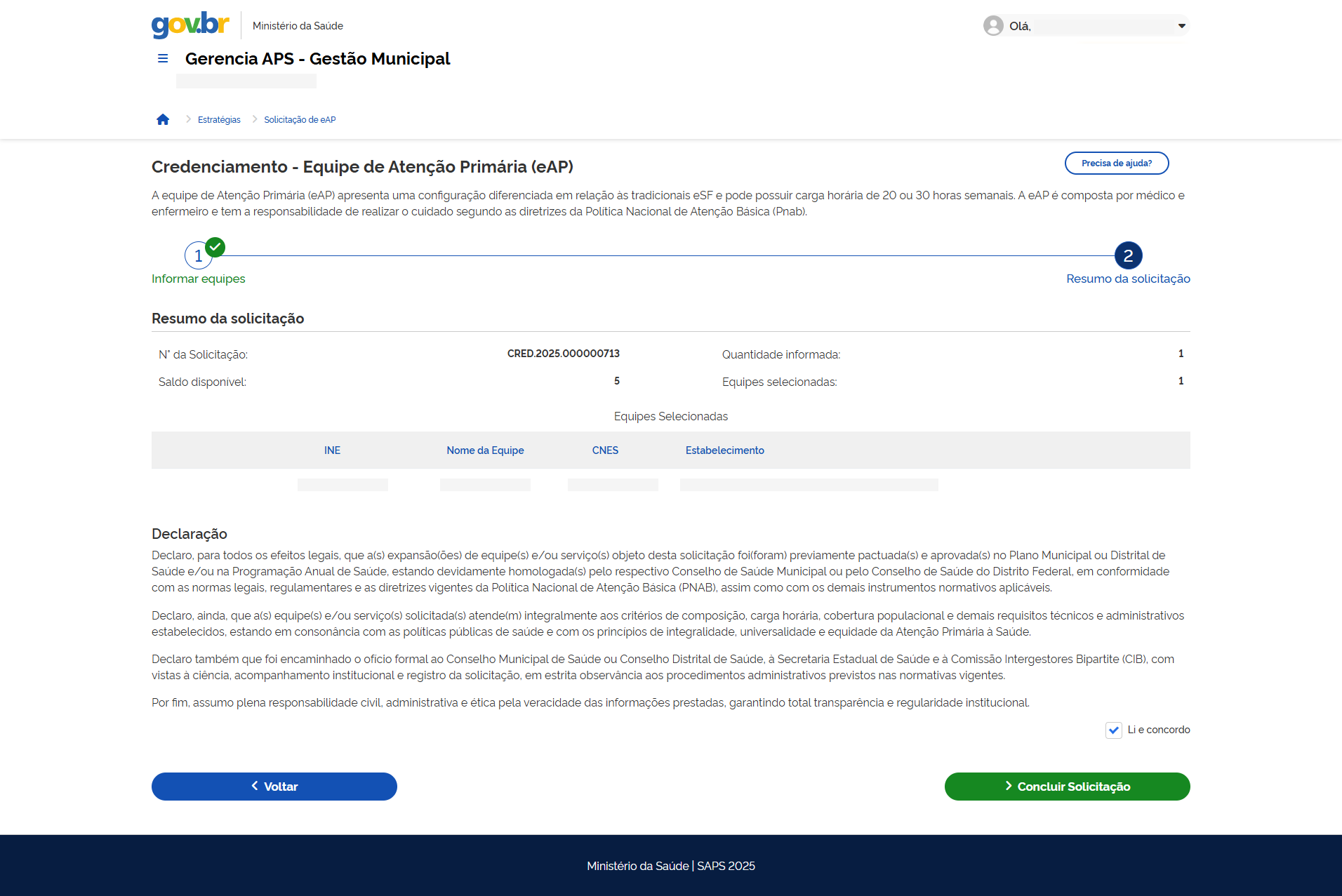Image resolution: width=1342 pixels, height=896 pixels.
Task: Expand the user account dropdown arrow
Action: pos(1181,26)
